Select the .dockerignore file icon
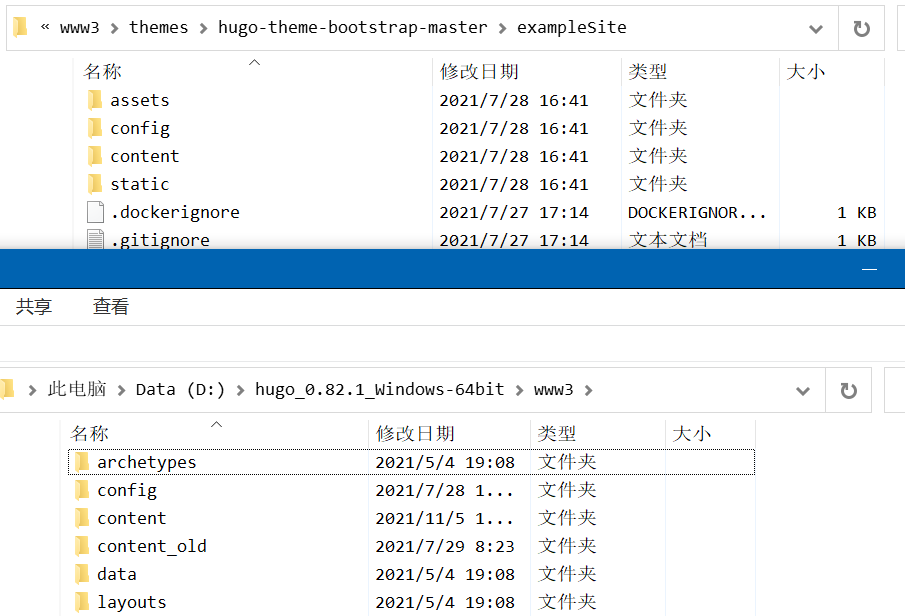 pyautogui.click(x=95, y=212)
